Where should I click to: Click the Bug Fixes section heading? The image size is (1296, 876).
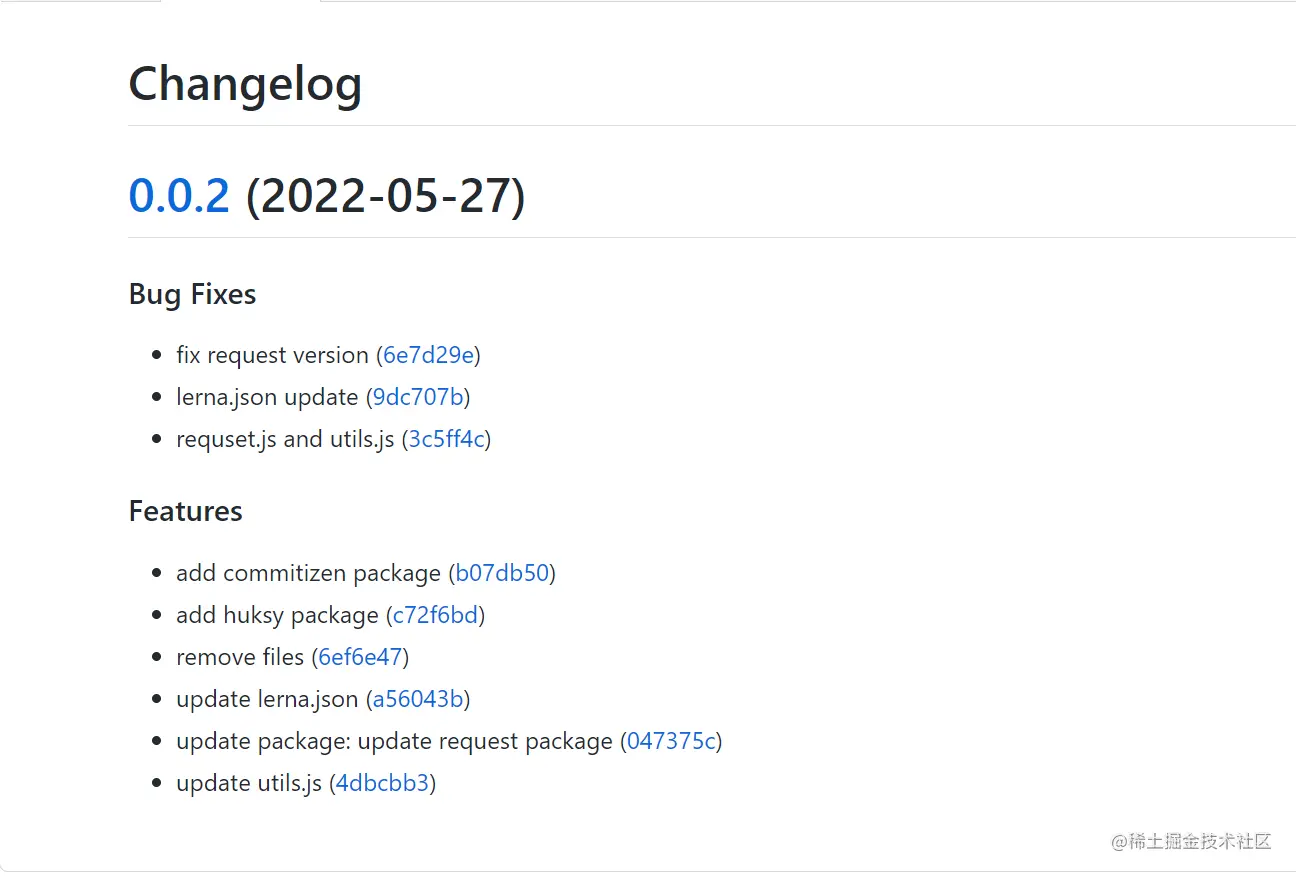[192, 294]
